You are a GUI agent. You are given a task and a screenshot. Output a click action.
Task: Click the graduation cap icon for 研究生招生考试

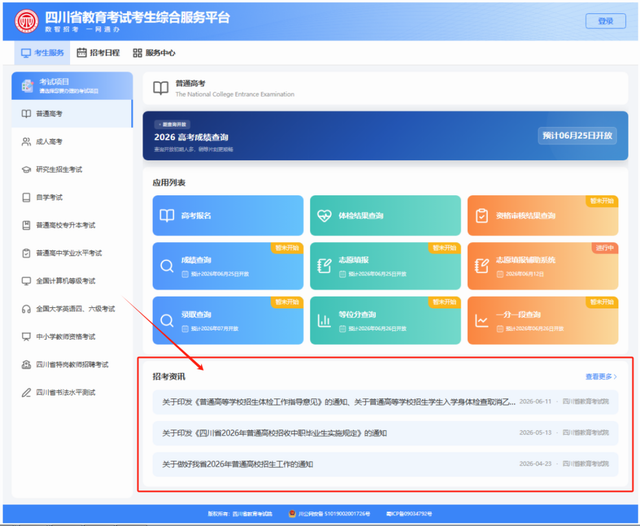[26, 169]
